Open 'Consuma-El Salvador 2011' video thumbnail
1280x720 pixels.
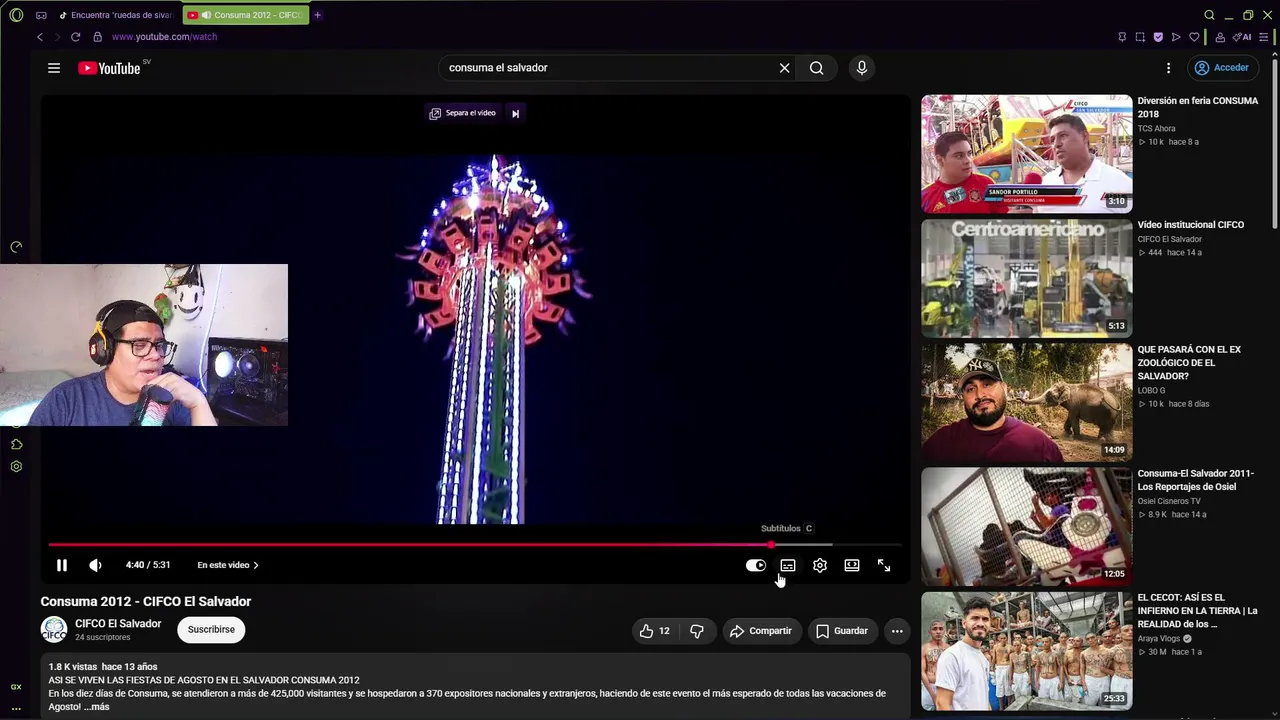[1027, 527]
